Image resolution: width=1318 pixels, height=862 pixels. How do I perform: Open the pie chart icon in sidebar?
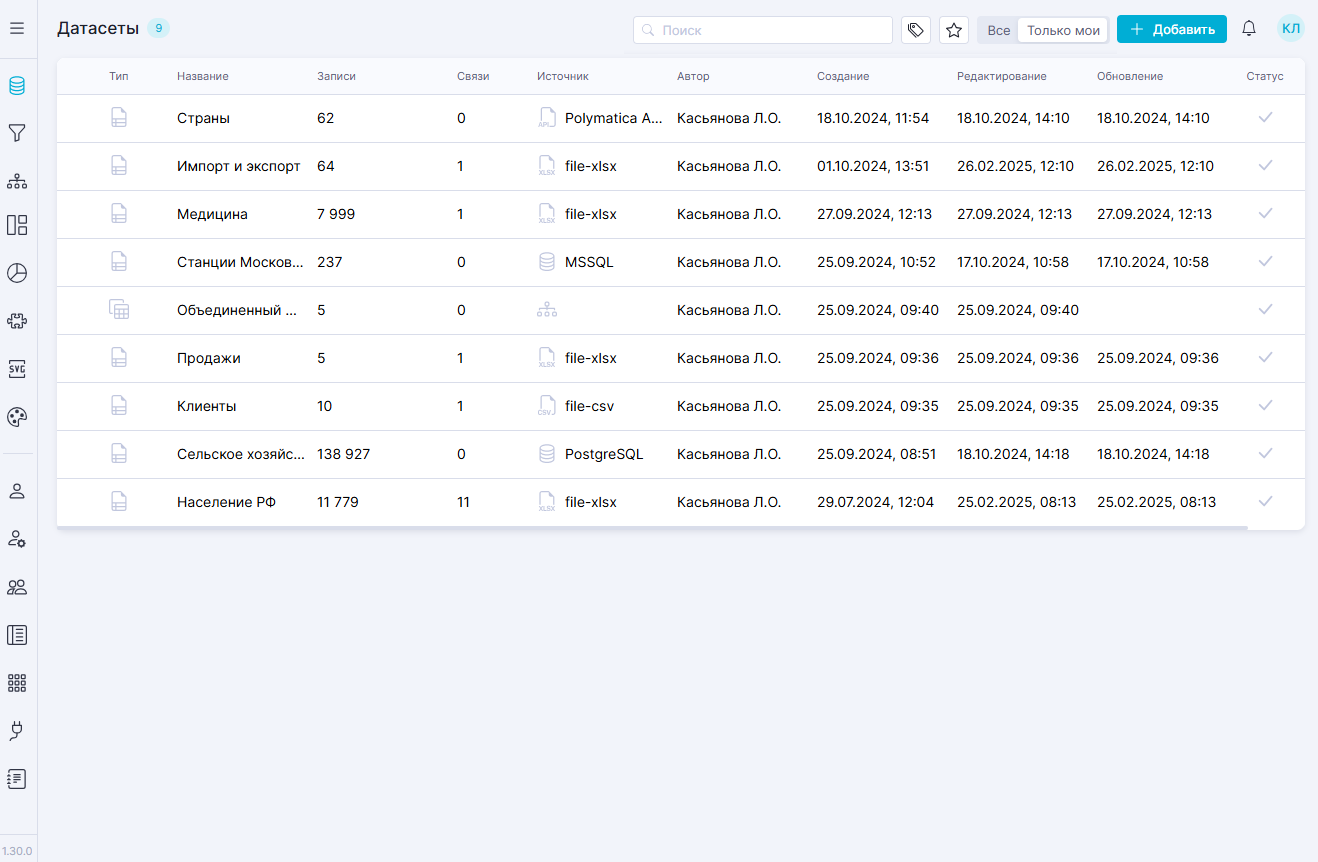pos(17,273)
